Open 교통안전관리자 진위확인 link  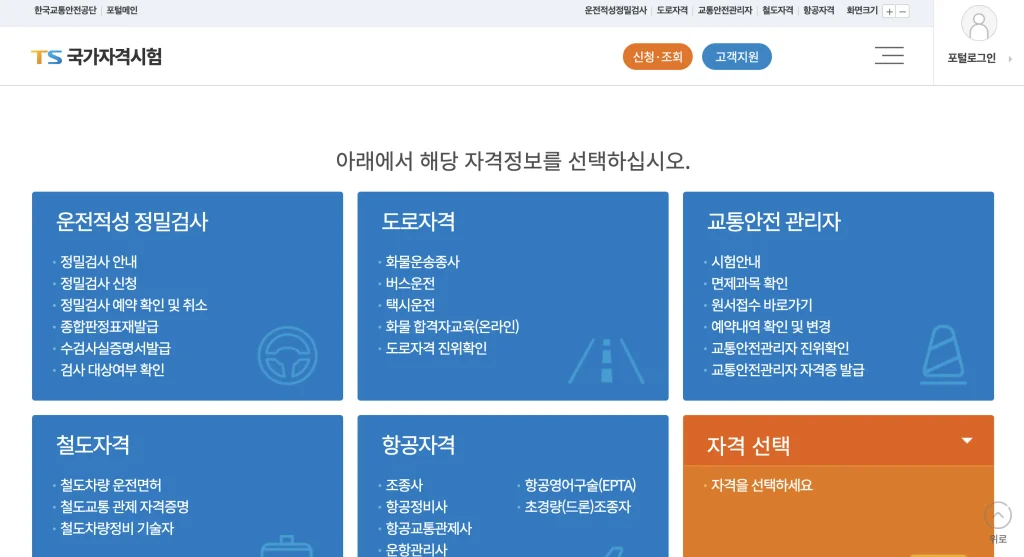click(780, 348)
